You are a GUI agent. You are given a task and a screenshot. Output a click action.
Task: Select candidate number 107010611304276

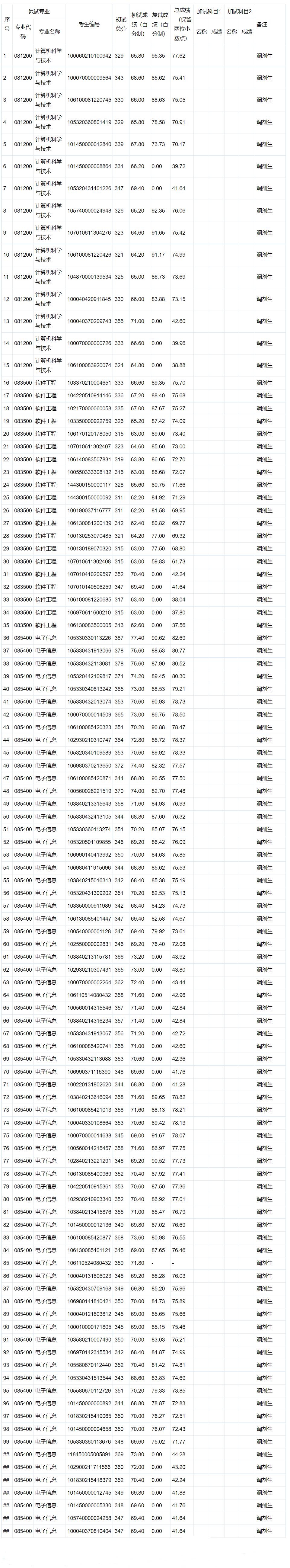click(89, 232)
